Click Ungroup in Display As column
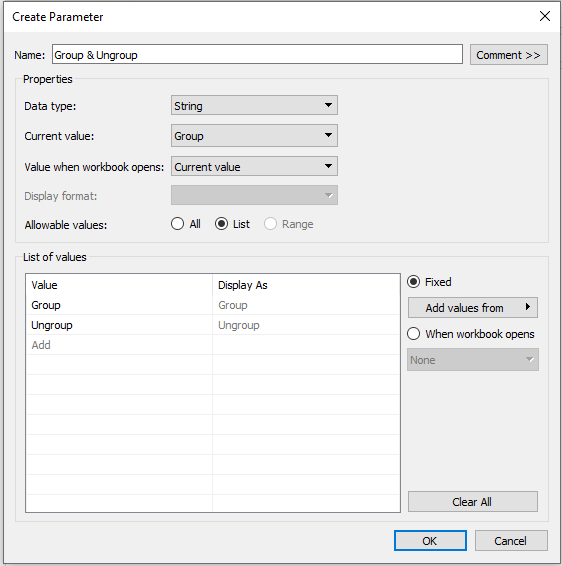 pos(306,325)
